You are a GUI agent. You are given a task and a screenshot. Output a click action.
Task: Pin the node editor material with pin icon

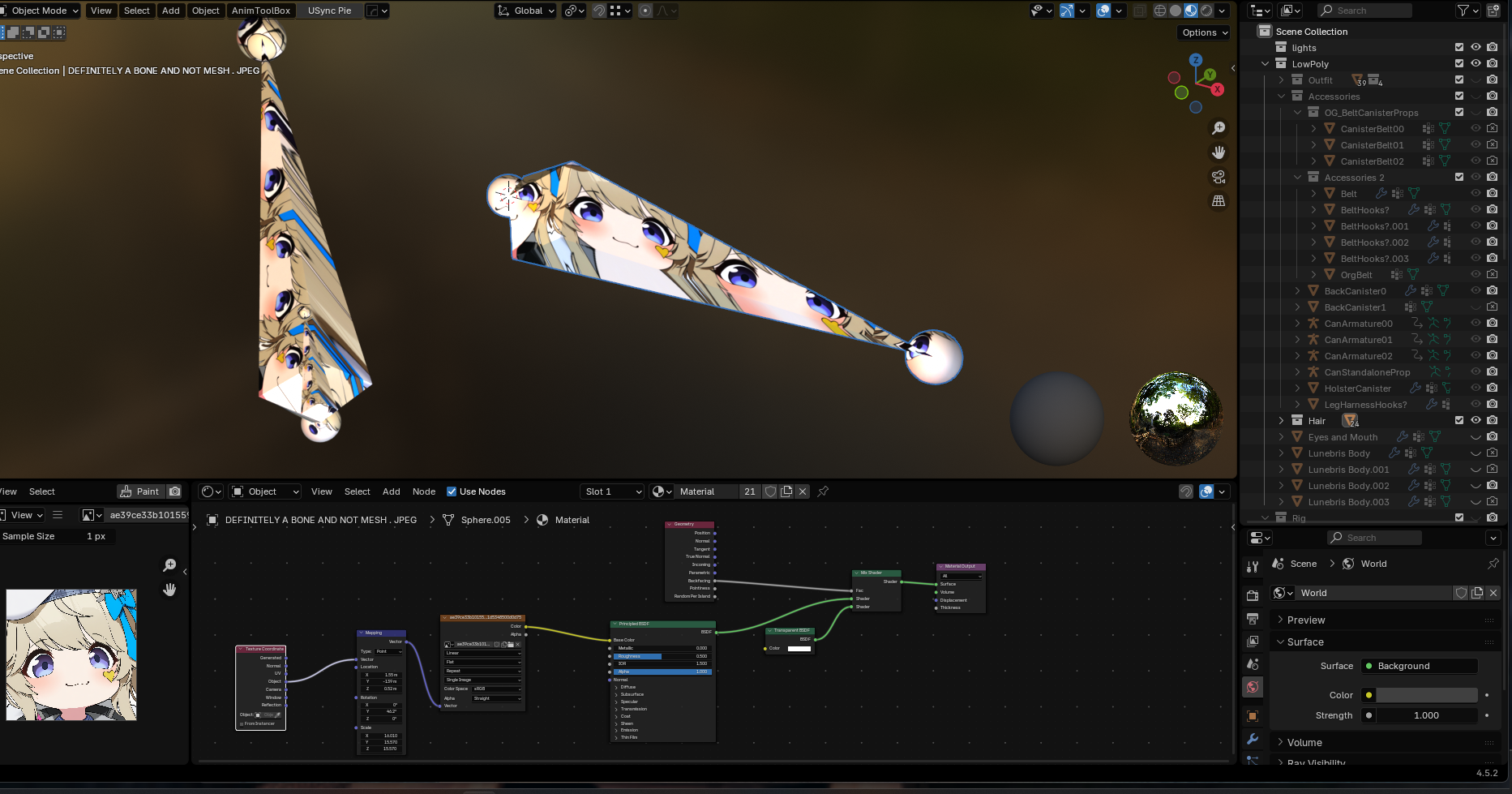pos(823,491)
